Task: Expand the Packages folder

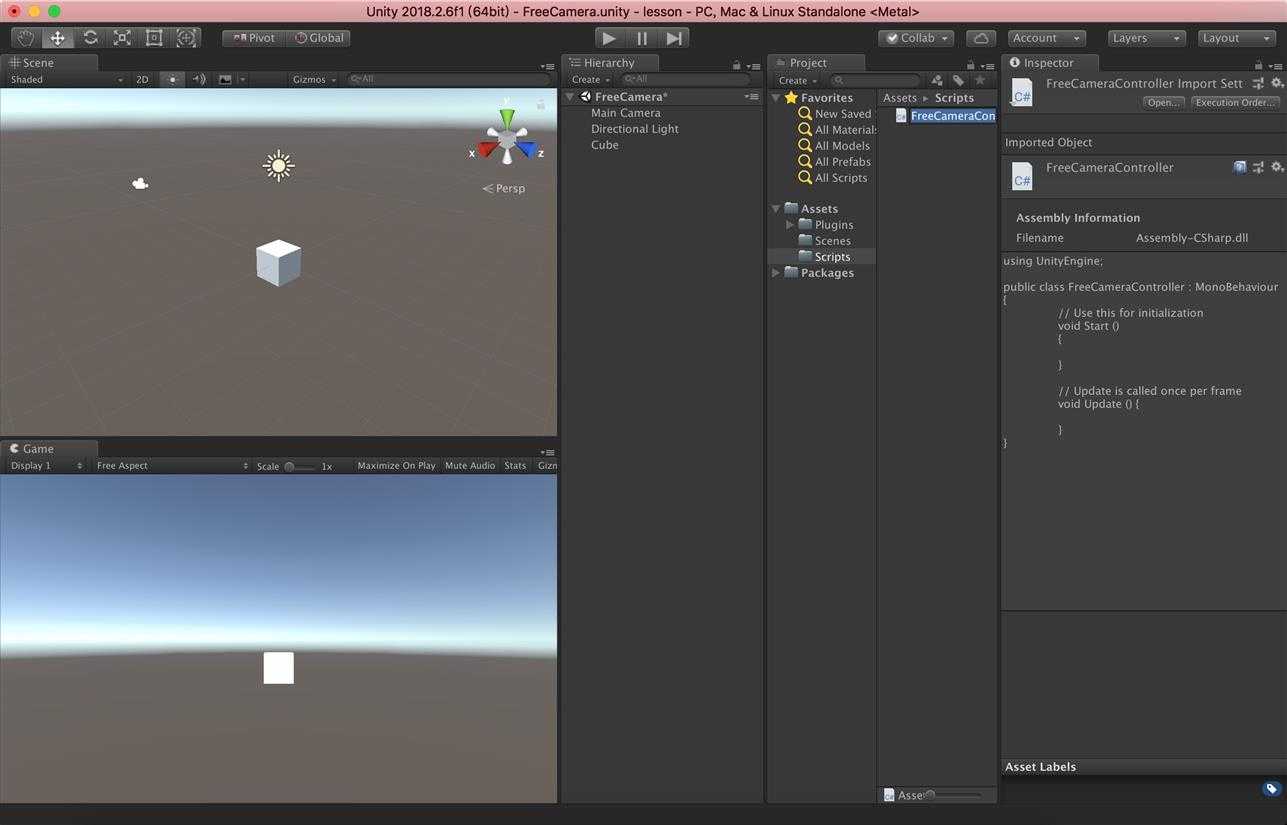Action: click(x=776, y=272)
